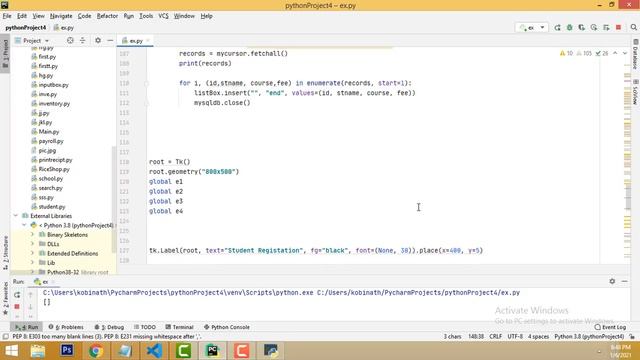This screenshot has height=360, width=640.
Task: Hide the Project tool window
Action: tap(110, 40)
